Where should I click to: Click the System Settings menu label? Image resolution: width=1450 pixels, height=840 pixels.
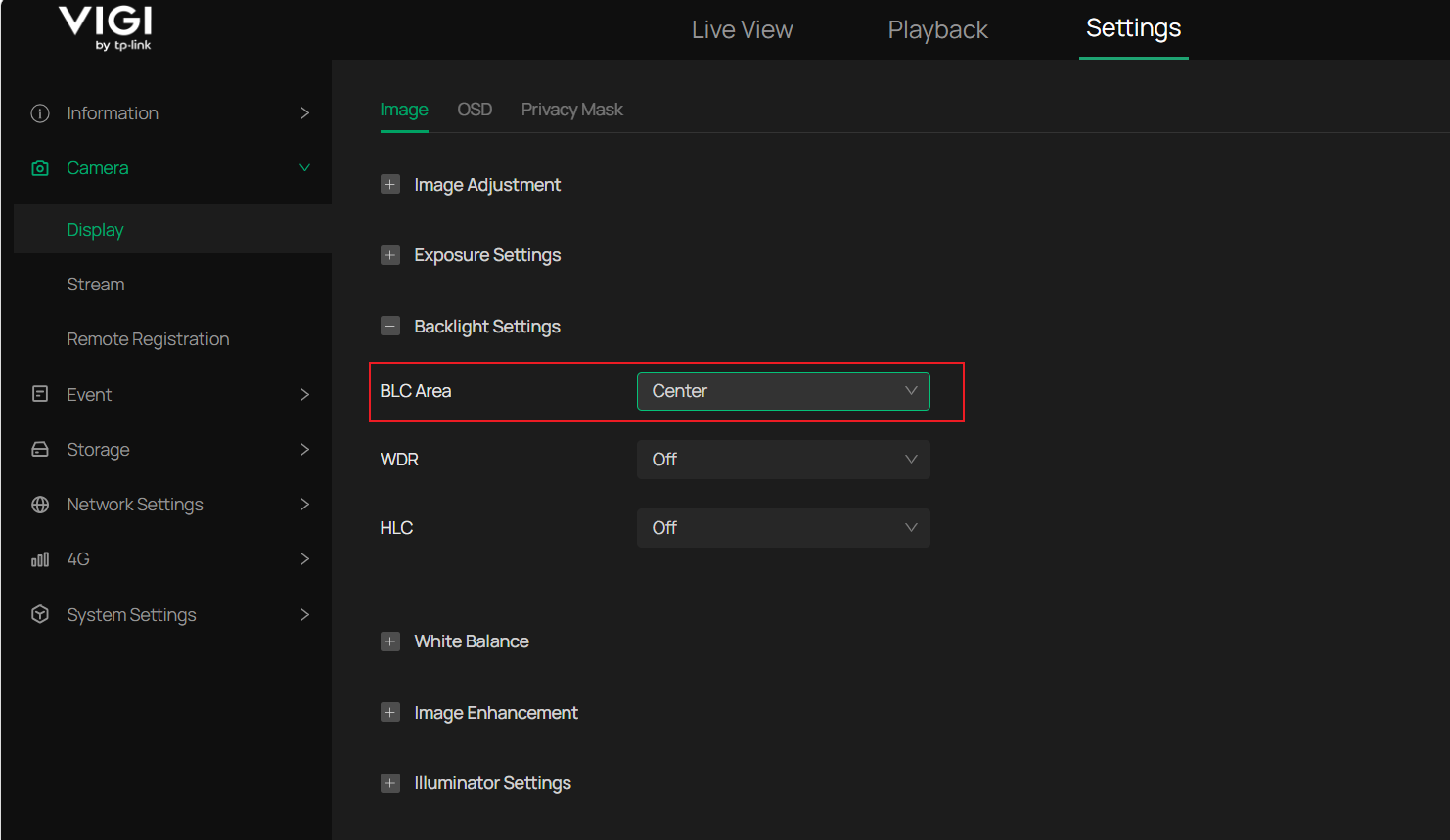[x=131, y=615]
